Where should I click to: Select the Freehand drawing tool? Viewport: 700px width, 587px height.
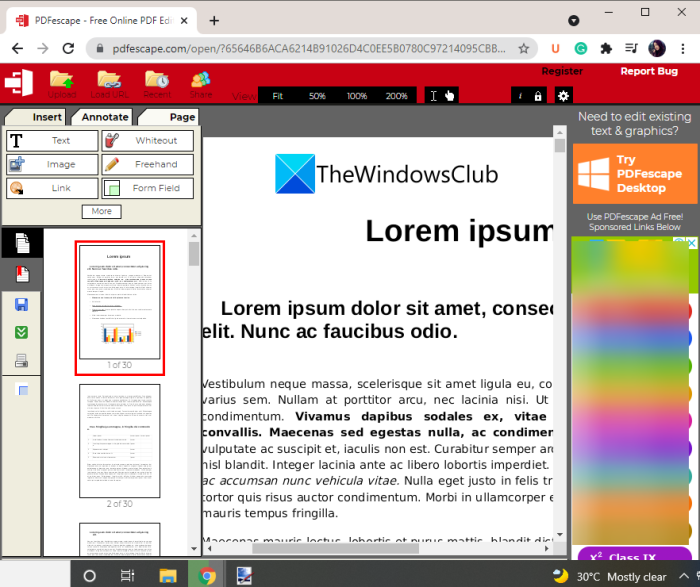[148, 164]
